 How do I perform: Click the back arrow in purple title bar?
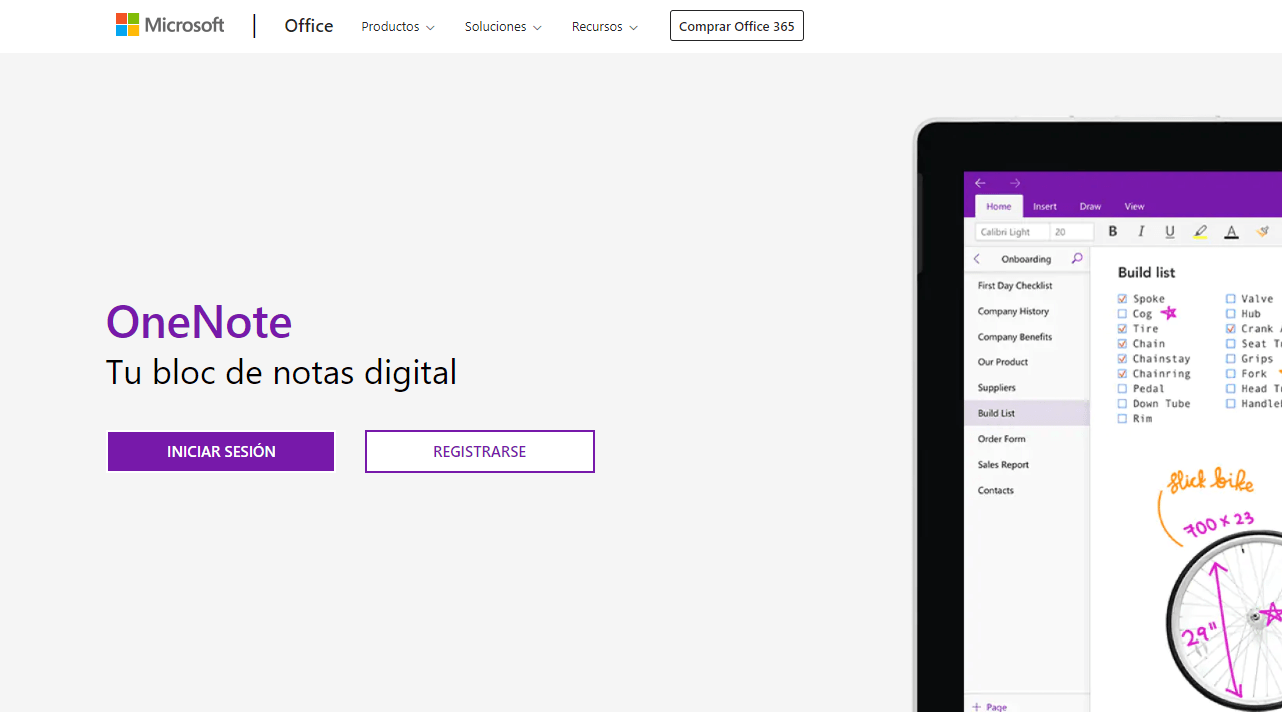pyautogui.click(x=980, y=183)
